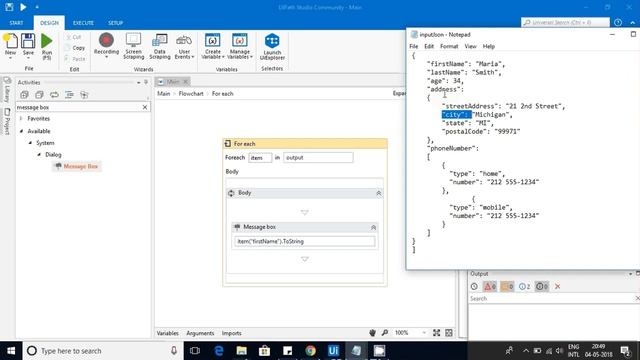Toggle the overview icon in the designer status bar
The image size is (640, 360).
pyautogui.click(x=449, y=333)
